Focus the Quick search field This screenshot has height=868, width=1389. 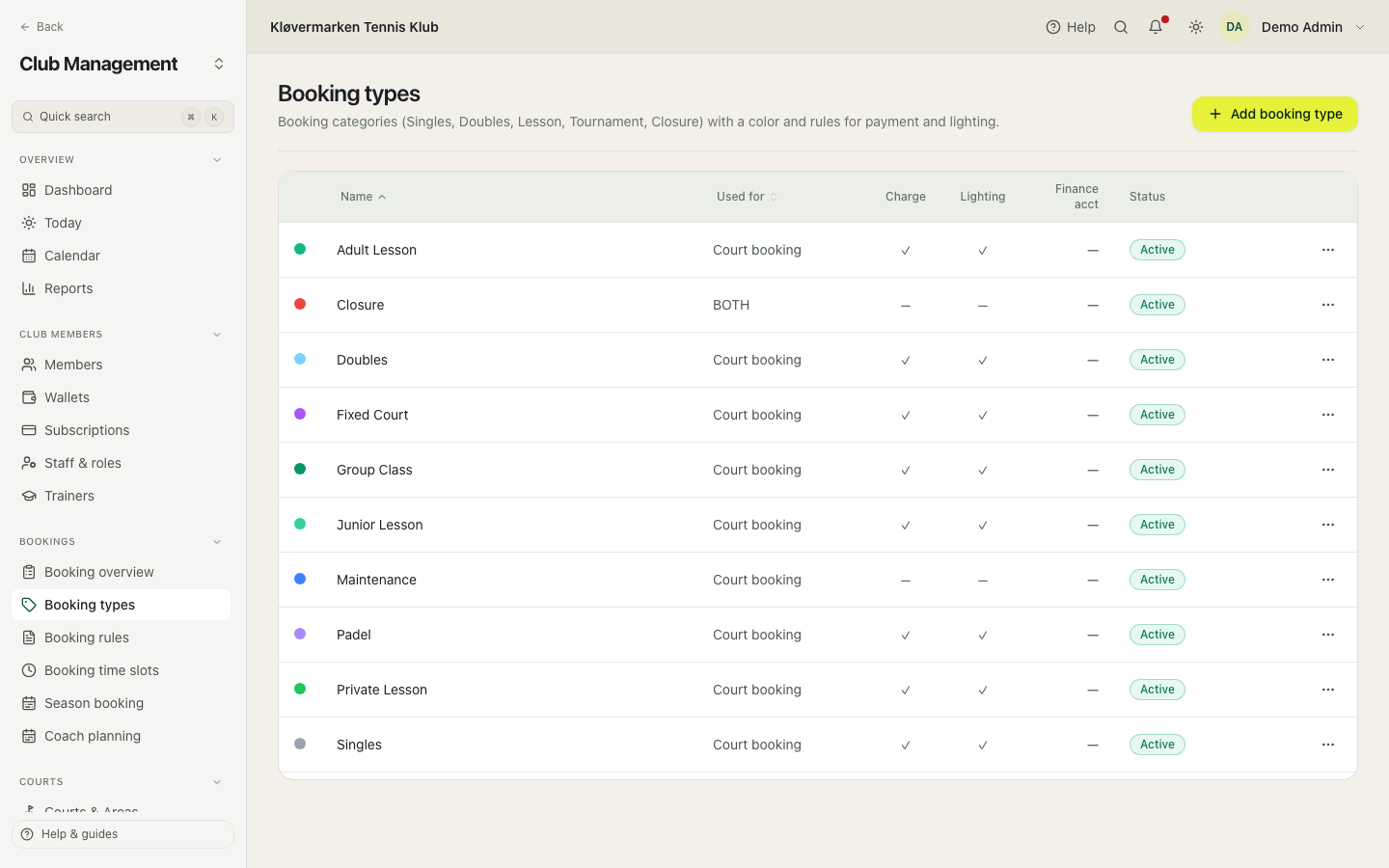point(123,117)
